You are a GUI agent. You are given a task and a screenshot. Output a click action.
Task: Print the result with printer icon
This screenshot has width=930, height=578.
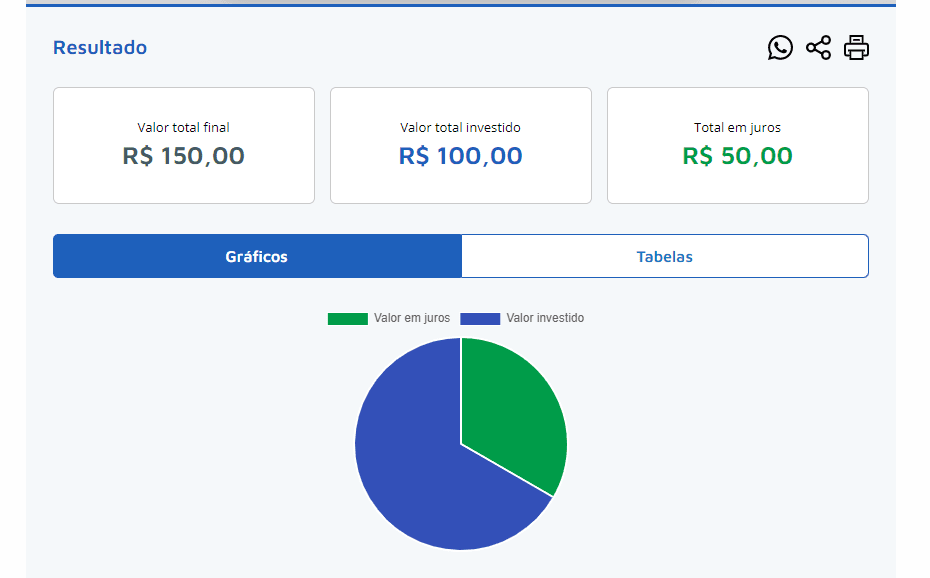tap(856, 48)
